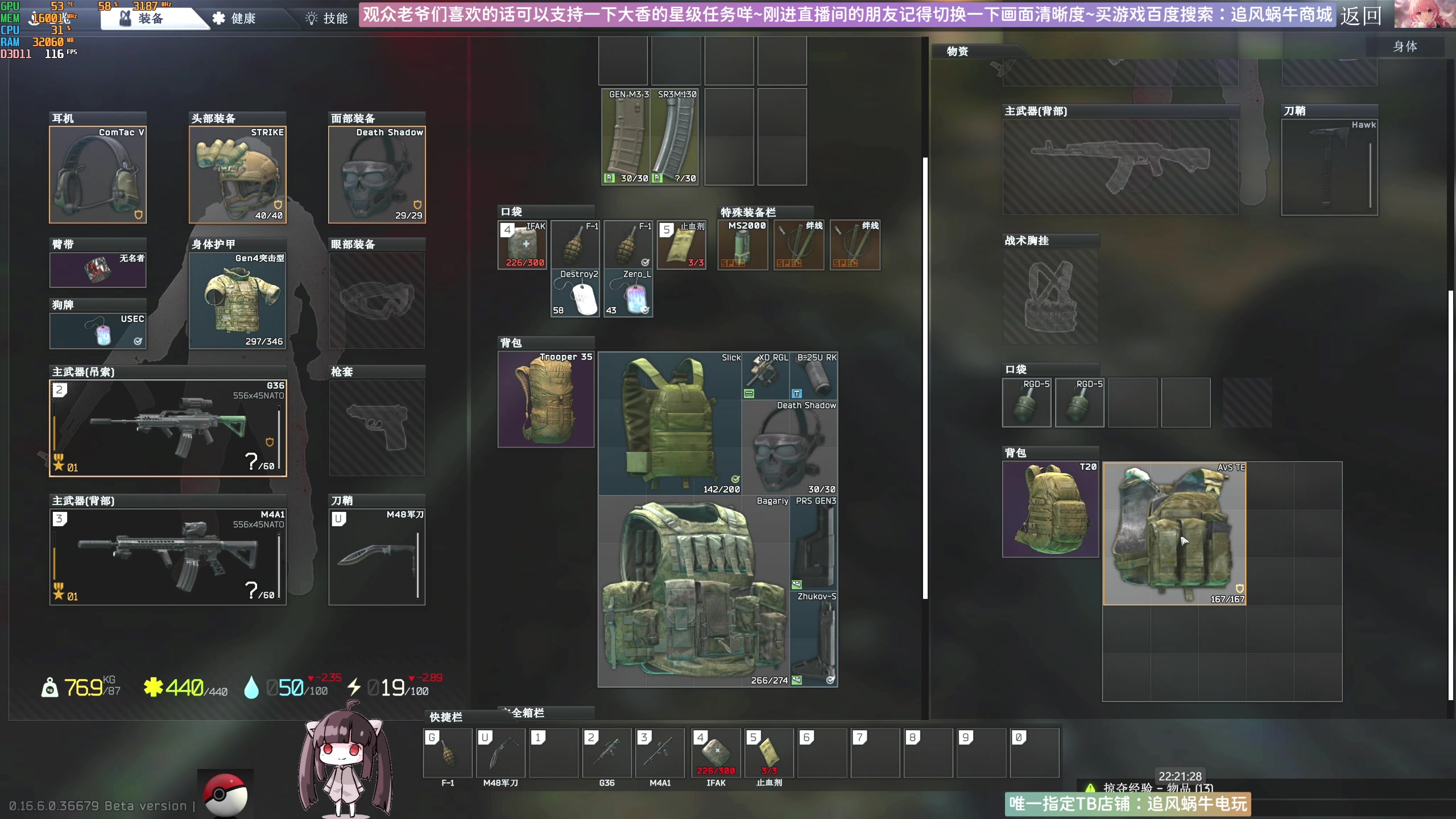This screenshot has height=819, width=1456.
Task: Select the GEN M3 magazine 30/30
Action: (626, 136)
